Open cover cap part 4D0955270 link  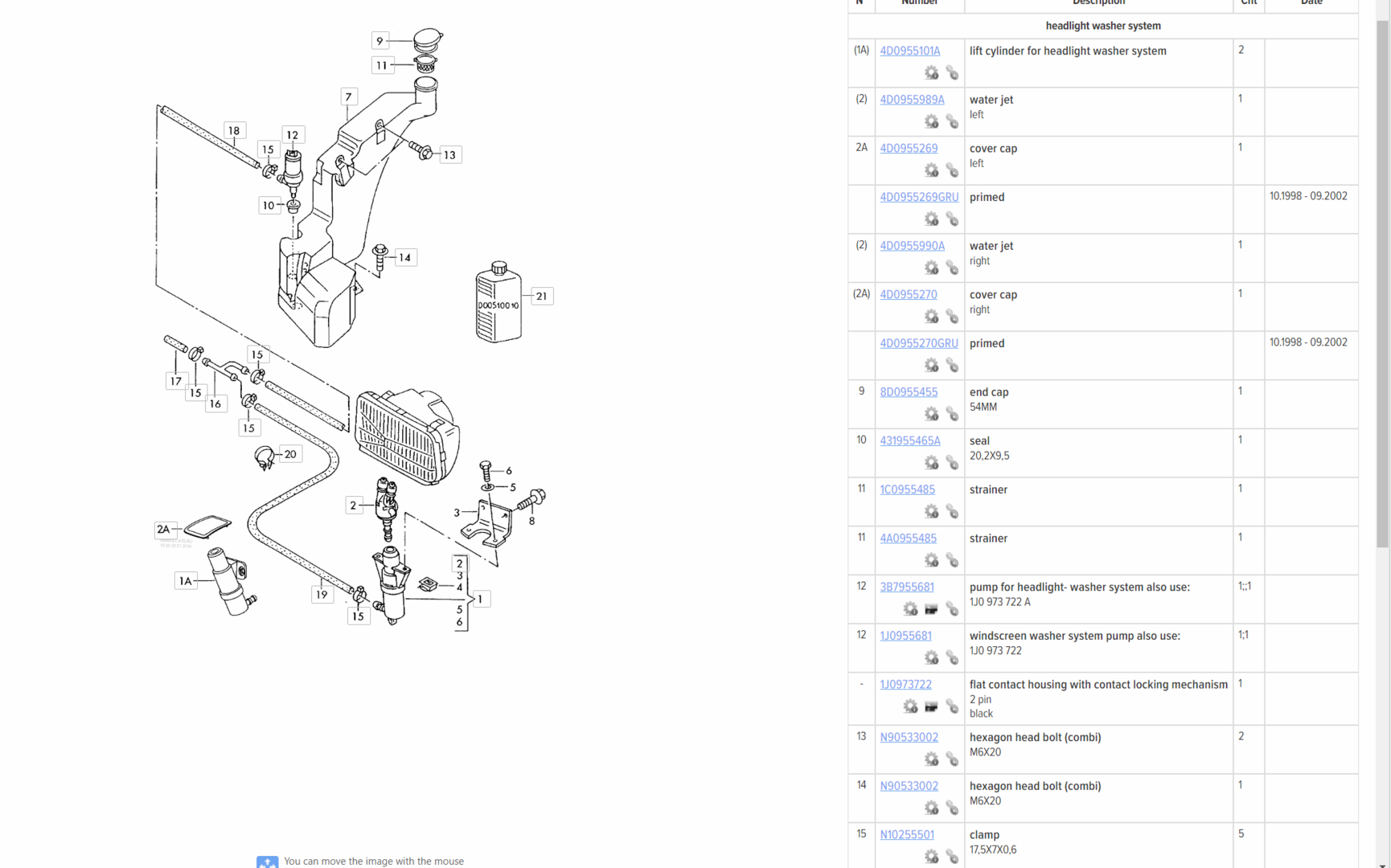click(x=908, y=295)
